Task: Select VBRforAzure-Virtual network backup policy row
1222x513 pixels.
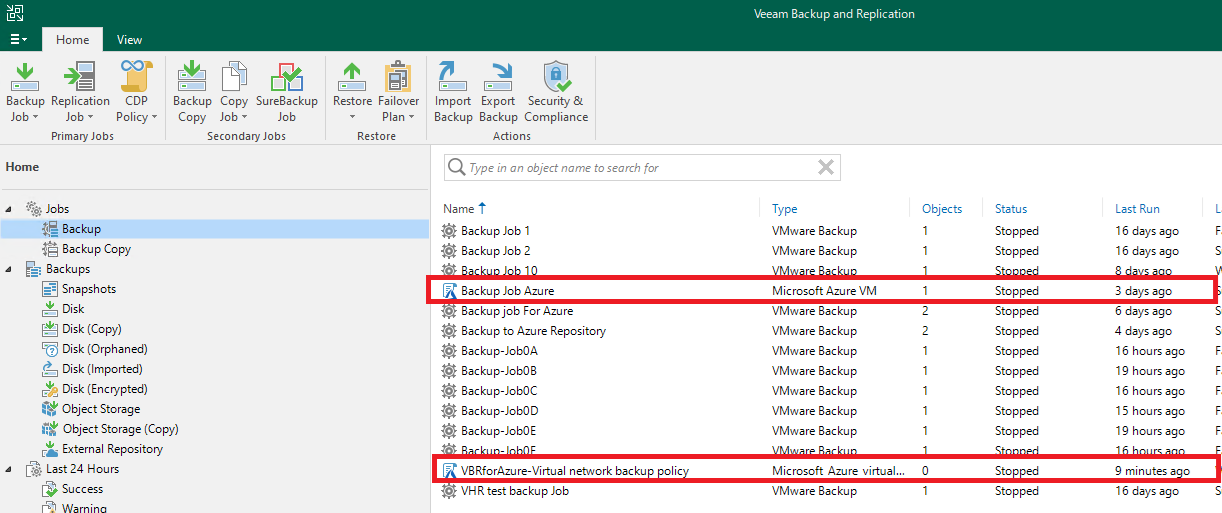Action: tap(824, 471)
